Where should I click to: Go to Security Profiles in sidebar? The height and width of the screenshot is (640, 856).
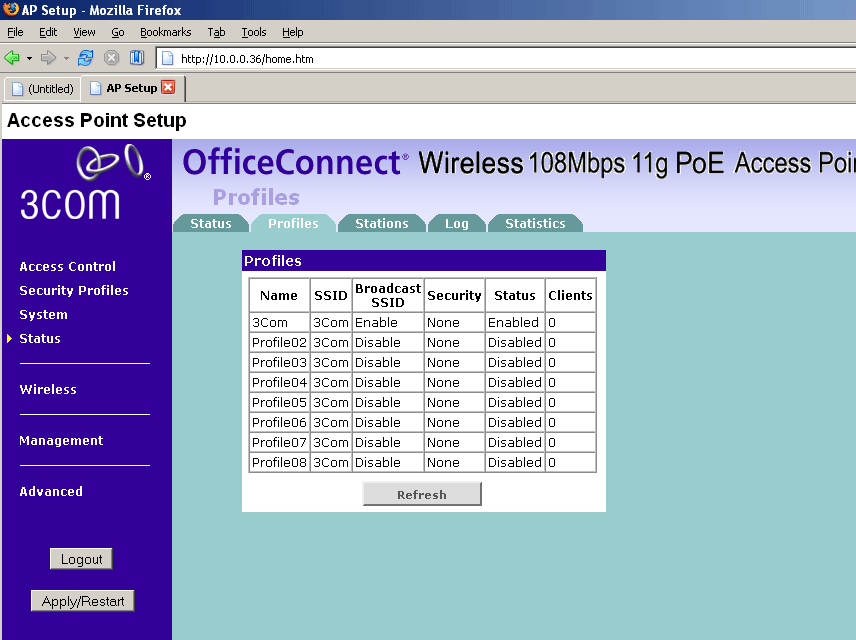coord(74,291)
